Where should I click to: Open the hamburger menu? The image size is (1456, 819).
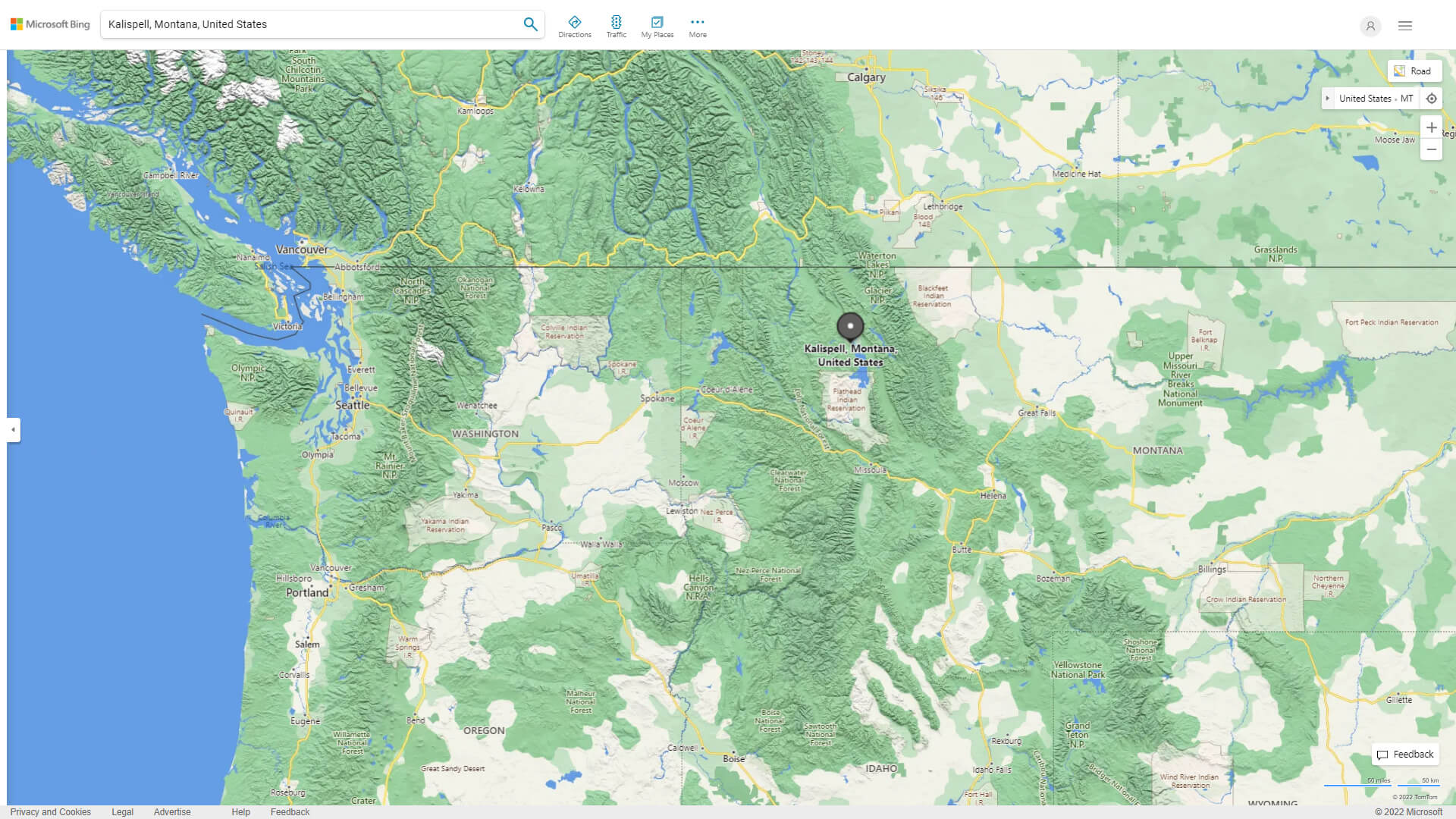pos(1404,25)
